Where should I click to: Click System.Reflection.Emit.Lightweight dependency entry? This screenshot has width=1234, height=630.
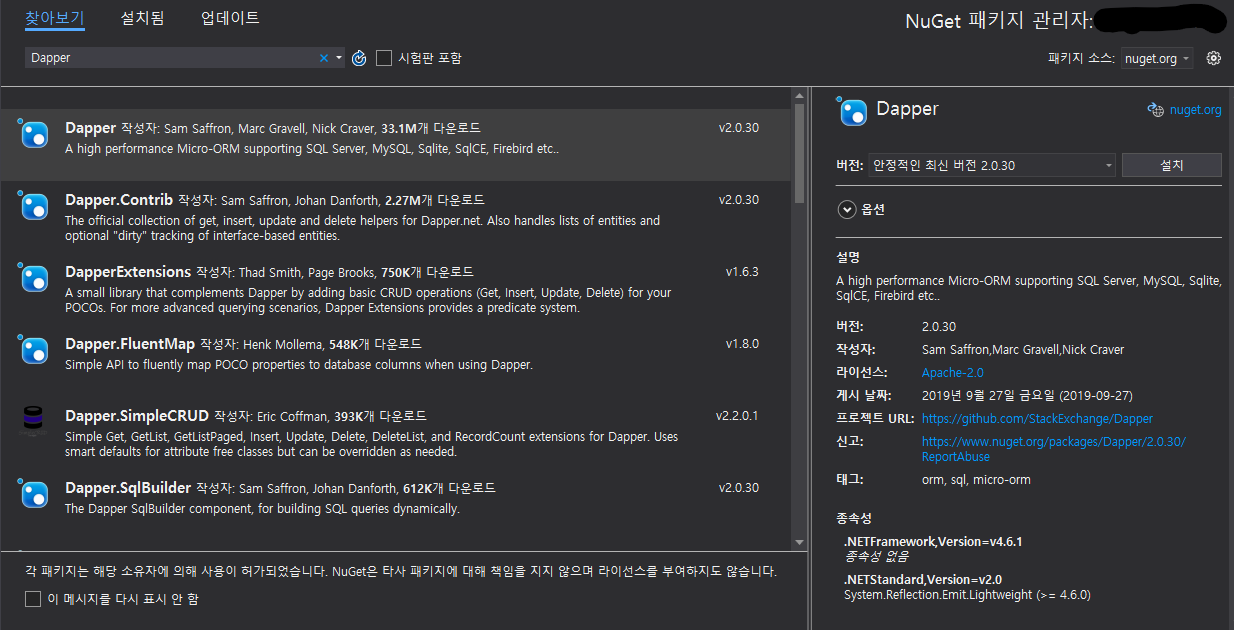(x=966, y=595)
